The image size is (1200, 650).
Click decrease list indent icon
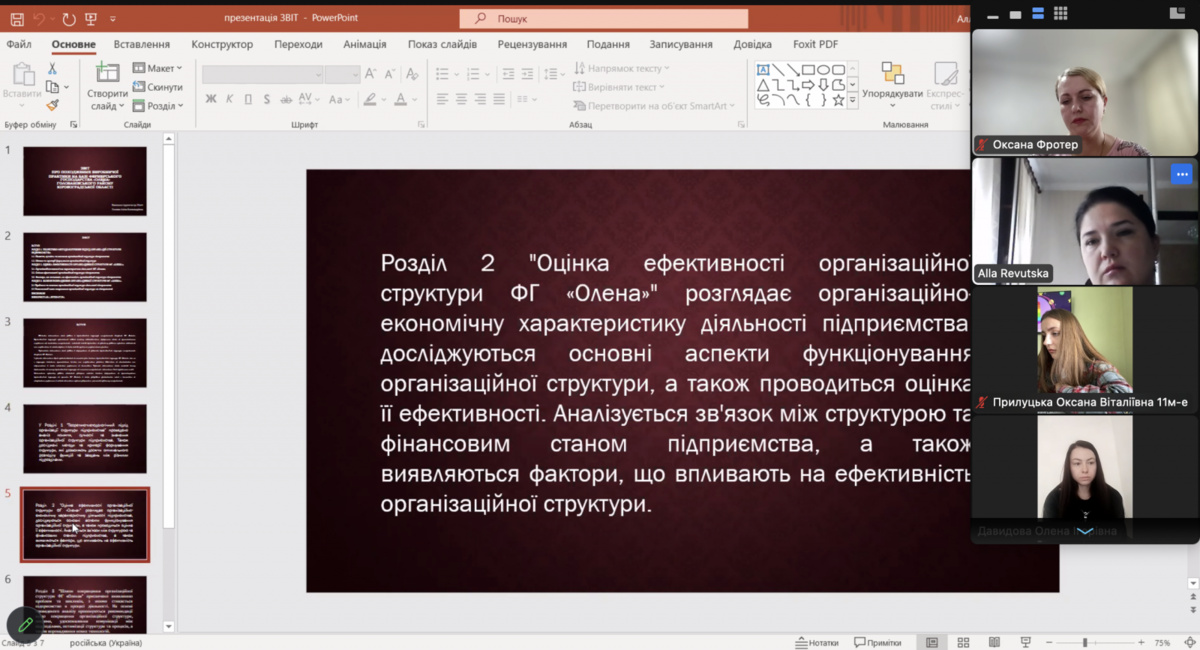click(x=508, y=73)
